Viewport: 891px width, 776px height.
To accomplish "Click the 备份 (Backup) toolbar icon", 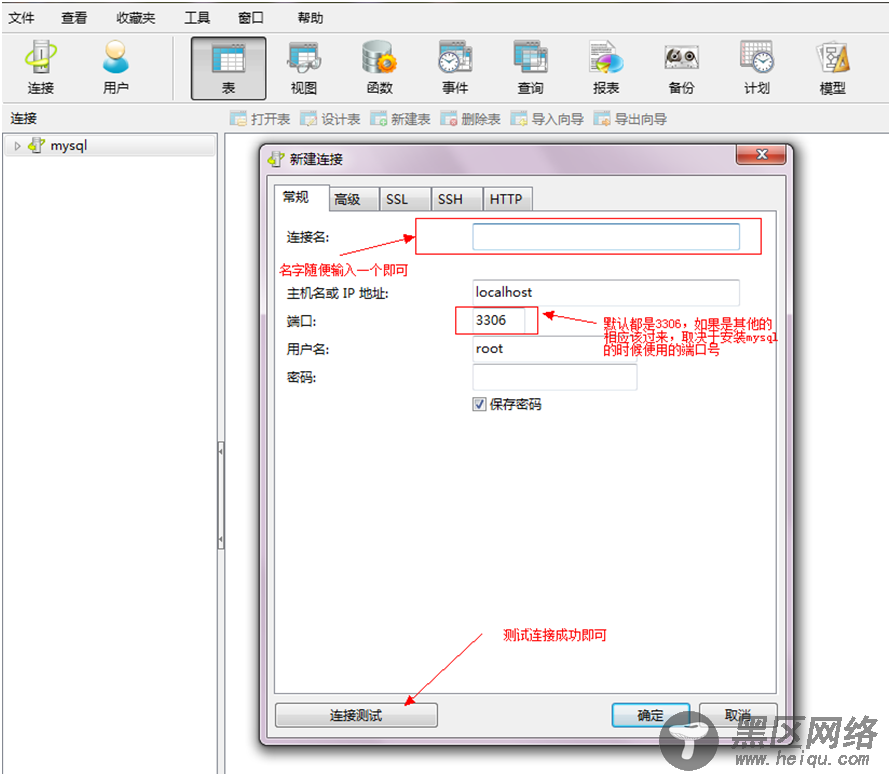I will pyautogui.click(x=681, y=68).
